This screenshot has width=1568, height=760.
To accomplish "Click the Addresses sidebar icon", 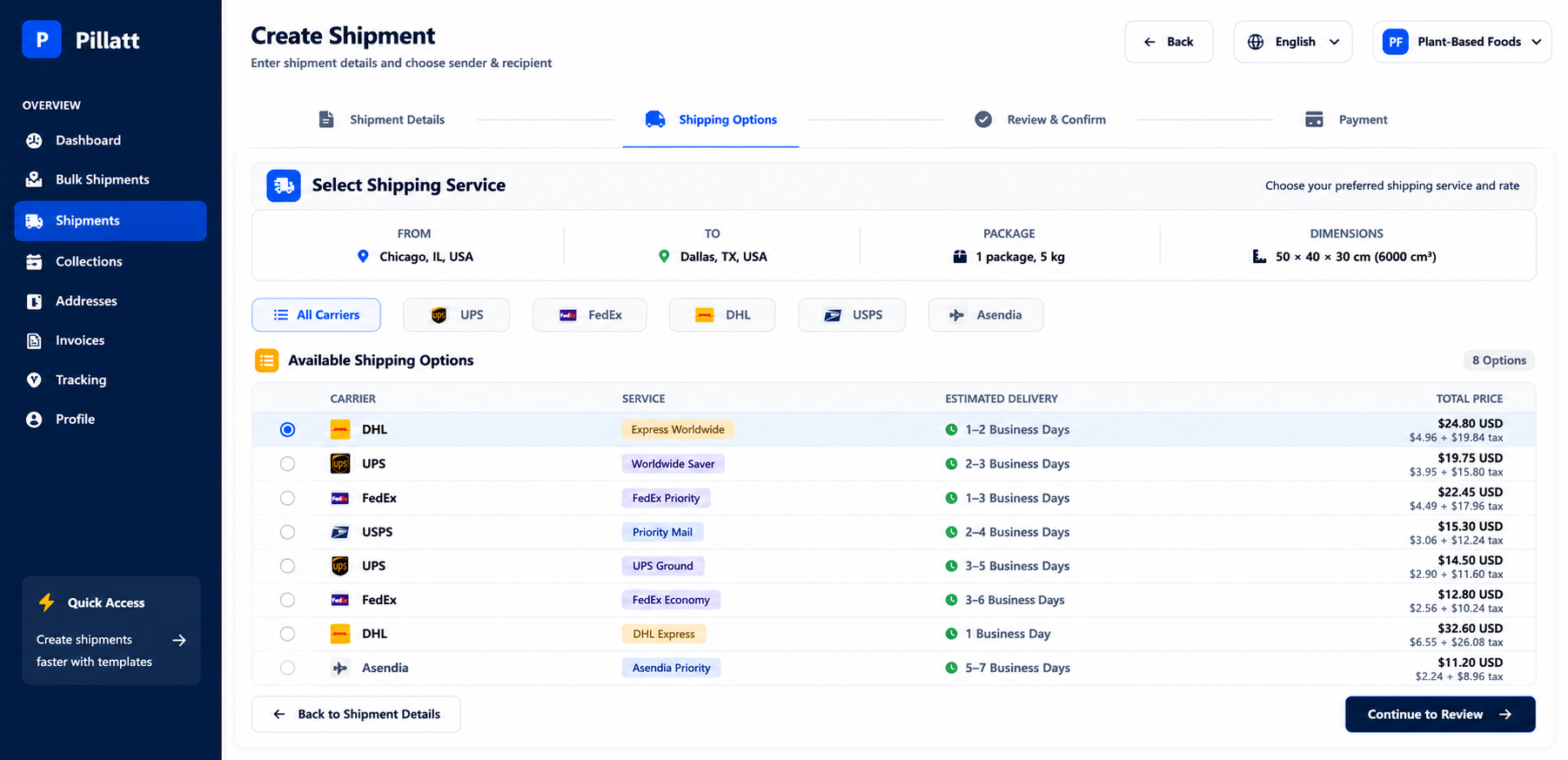I will pos(34,301).
